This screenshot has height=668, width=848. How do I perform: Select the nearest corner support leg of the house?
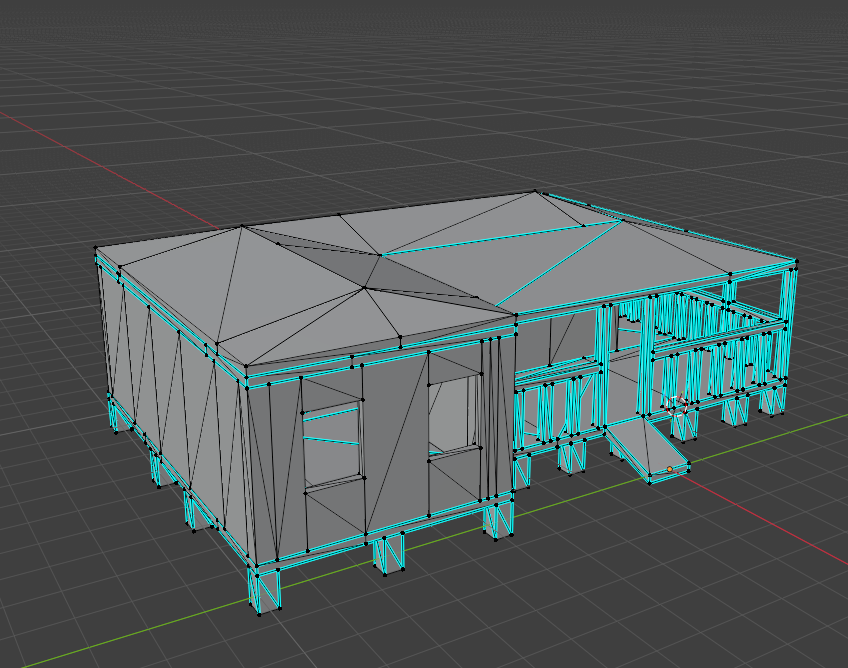(x=264, y=590)
